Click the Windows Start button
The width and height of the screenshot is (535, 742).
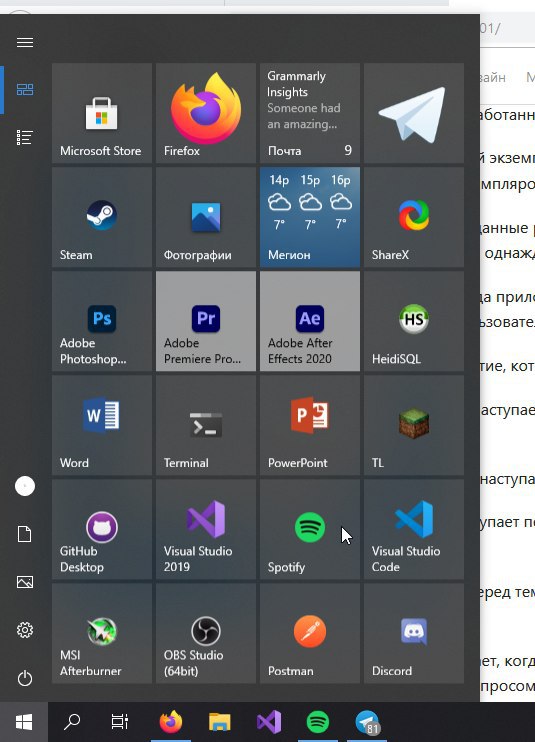(24, 722)
